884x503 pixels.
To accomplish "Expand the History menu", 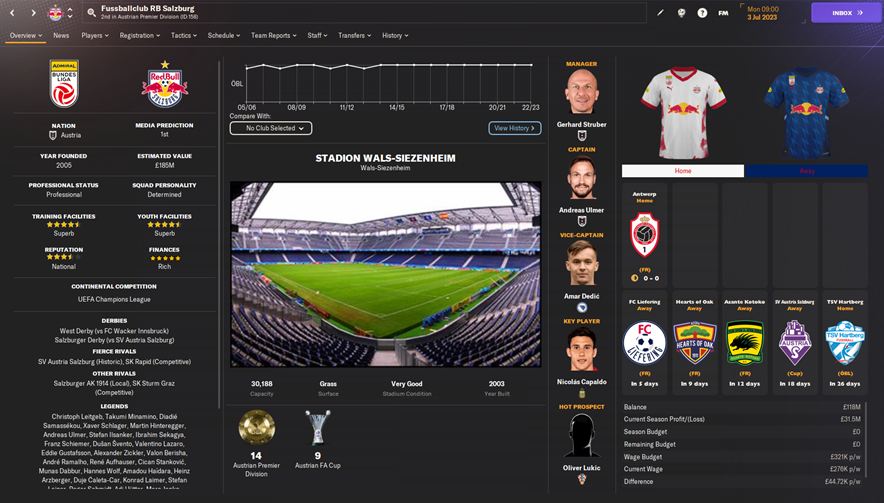I will click(x=395, y=35).
